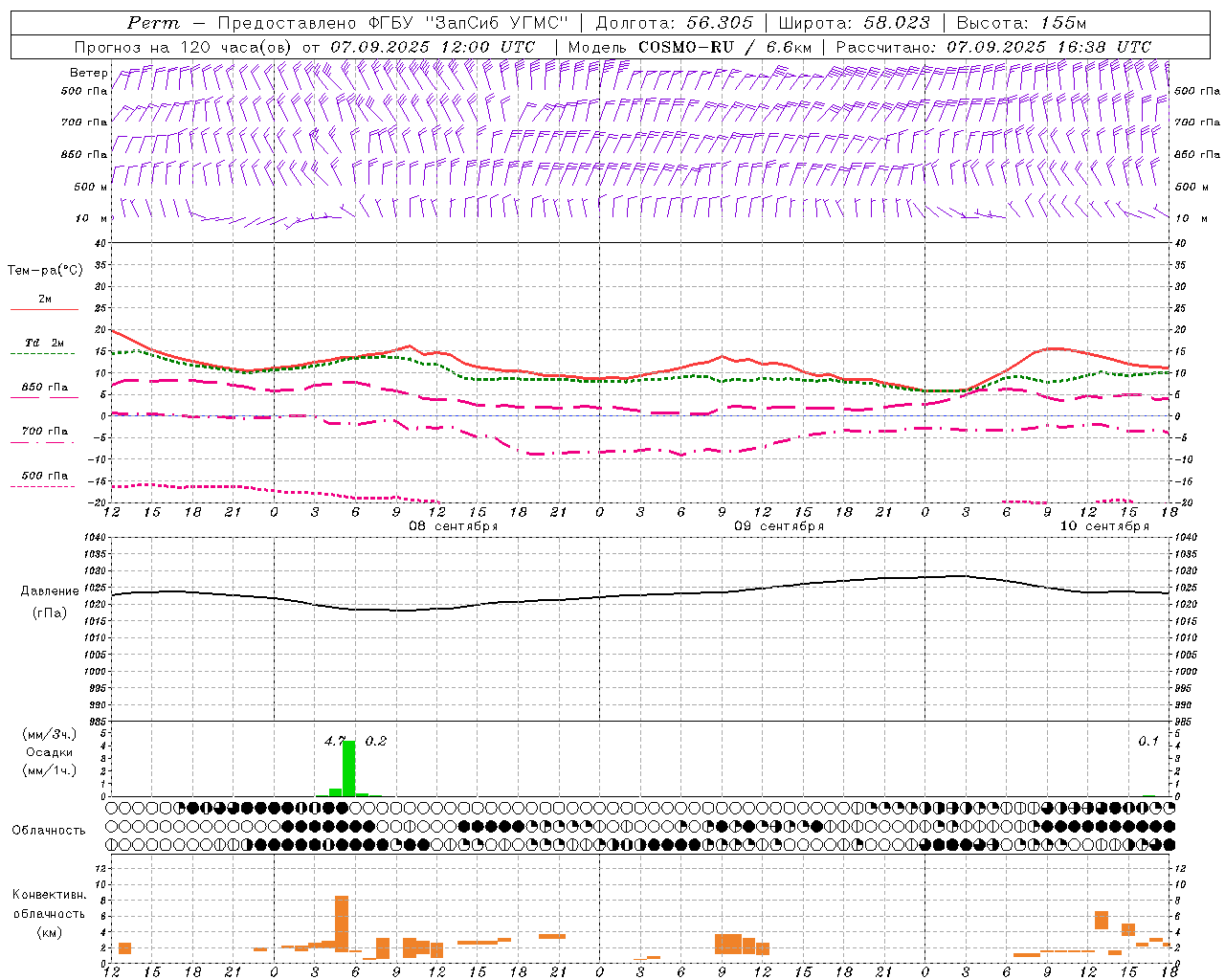Image resolution: width=1225 pixels, height=980 pixels.
Task: Click the "Долгота: 56.305" longitude value
Action: coord(674,23)
